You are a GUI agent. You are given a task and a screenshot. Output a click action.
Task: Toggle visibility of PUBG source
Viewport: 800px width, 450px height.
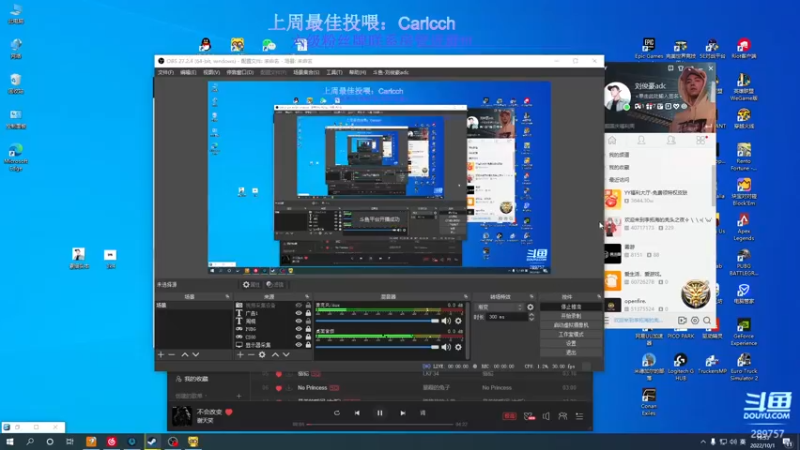click(298, 329)
